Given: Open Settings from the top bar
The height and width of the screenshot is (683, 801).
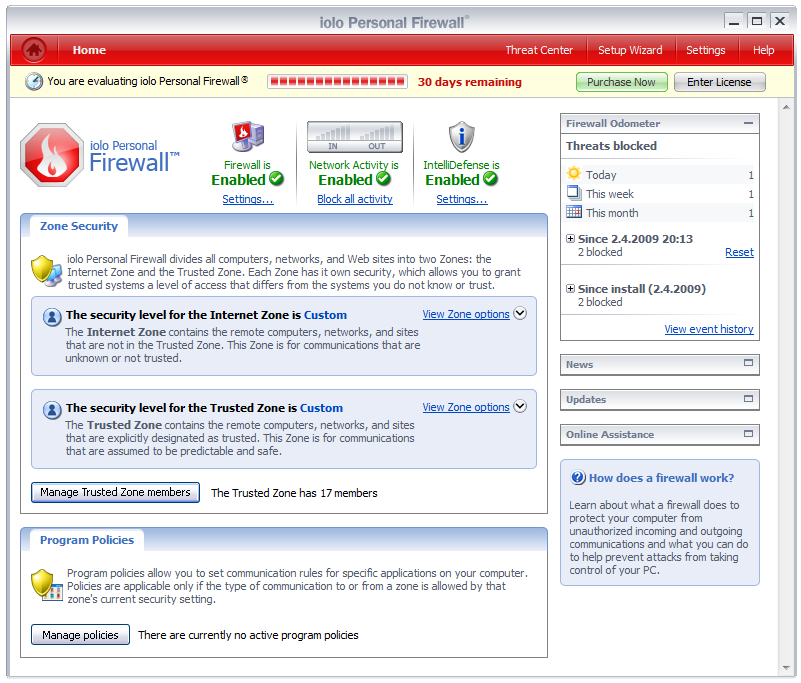Looking at the screenshot, I should click(x=705, y=50).
